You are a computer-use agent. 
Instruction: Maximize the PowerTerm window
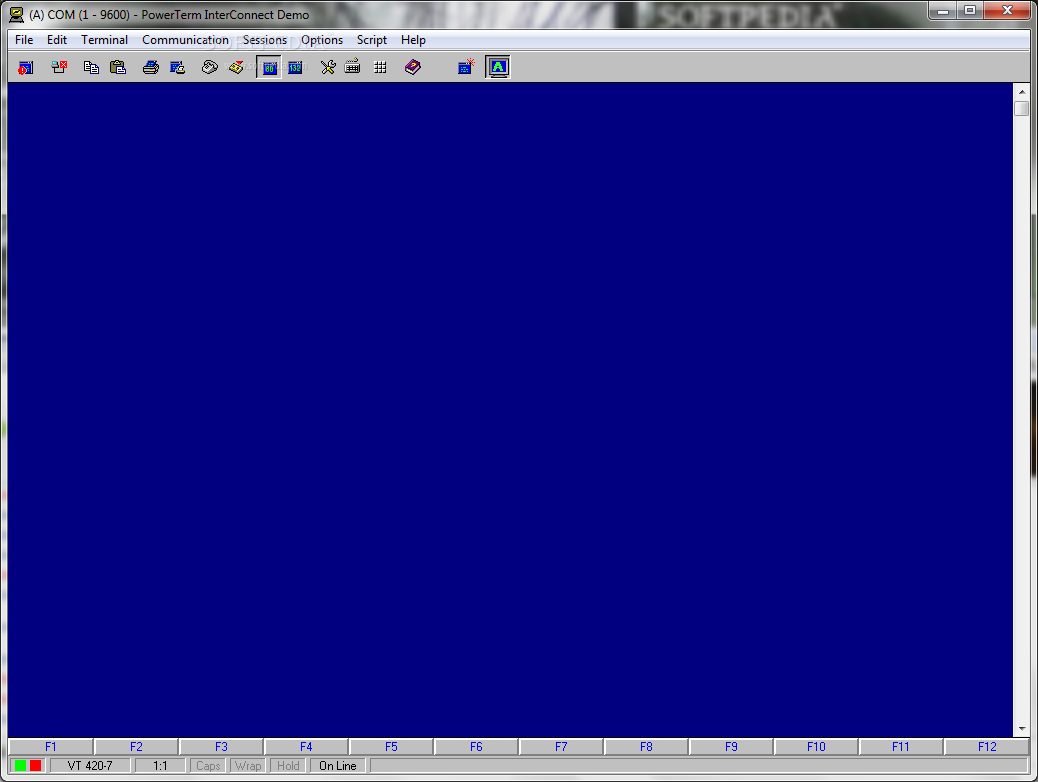point(970,11)
